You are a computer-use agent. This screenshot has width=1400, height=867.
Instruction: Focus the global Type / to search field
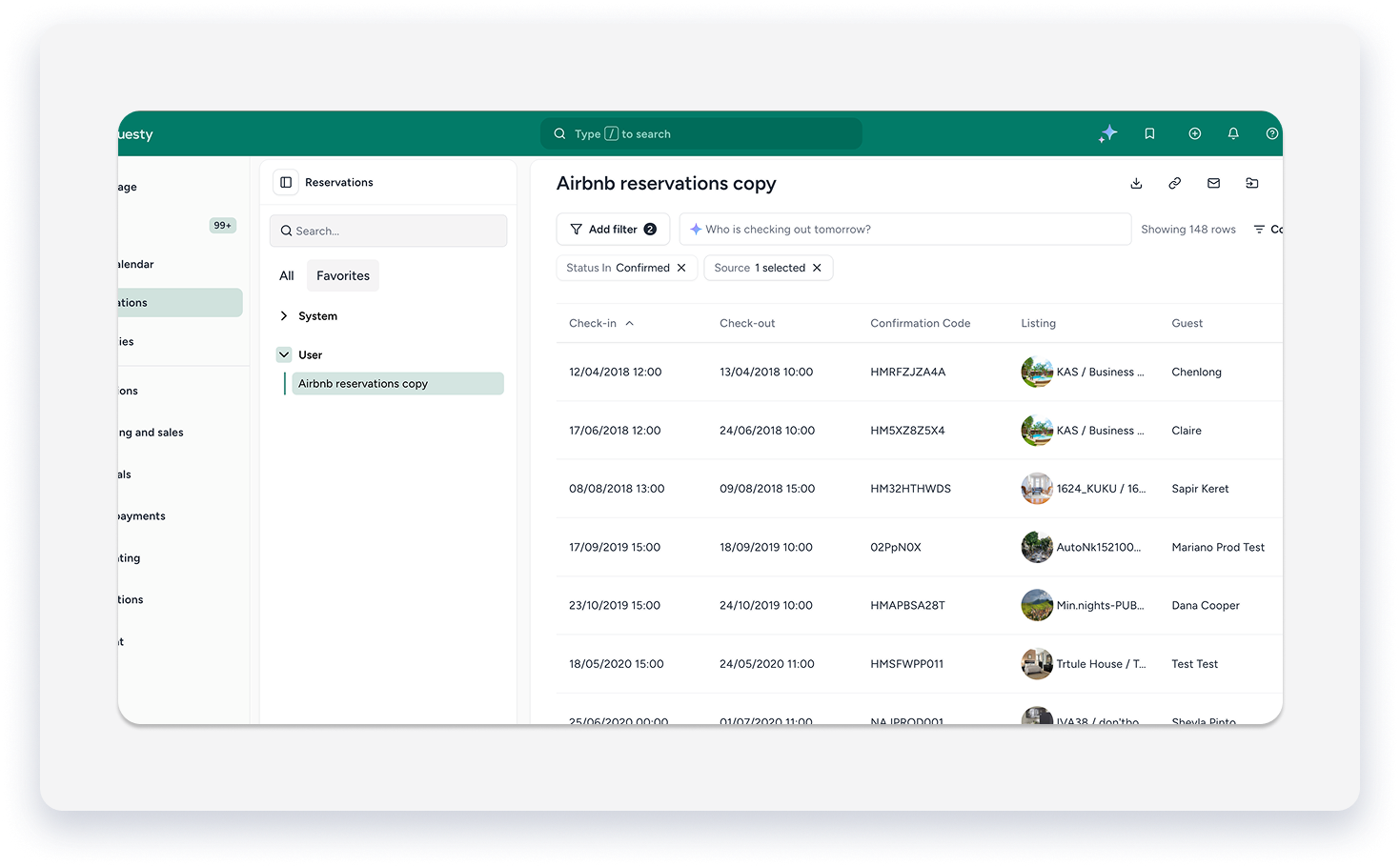(701, 134)
